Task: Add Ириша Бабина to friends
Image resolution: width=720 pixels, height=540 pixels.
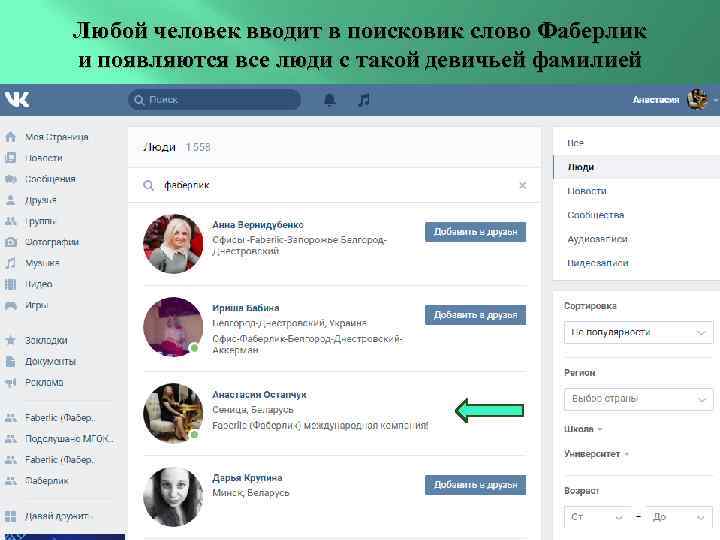Action: 475,315
